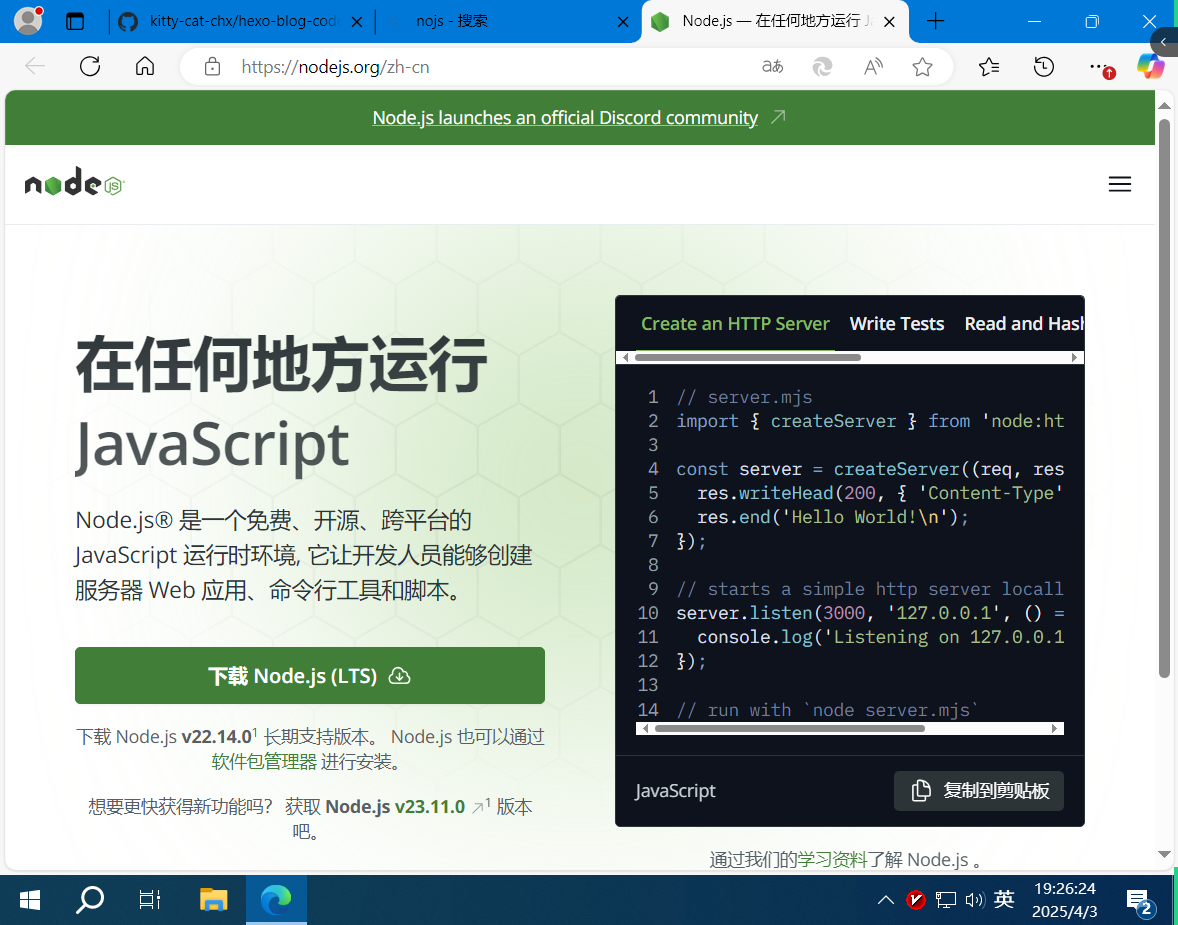Click the Microsoft Edge taskbar icon
Image resolution: width=1178 pixels, height=925 pixels.
(x=276, y=899)
